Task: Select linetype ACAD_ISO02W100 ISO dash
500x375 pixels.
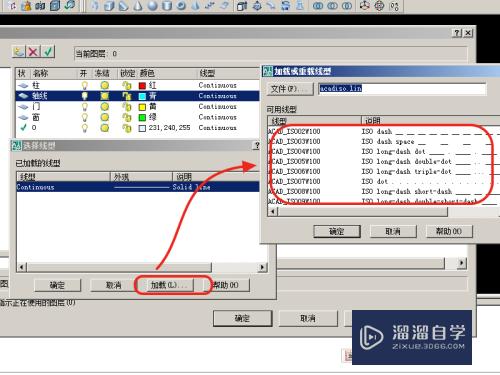Action: click(x=383, y=131)
